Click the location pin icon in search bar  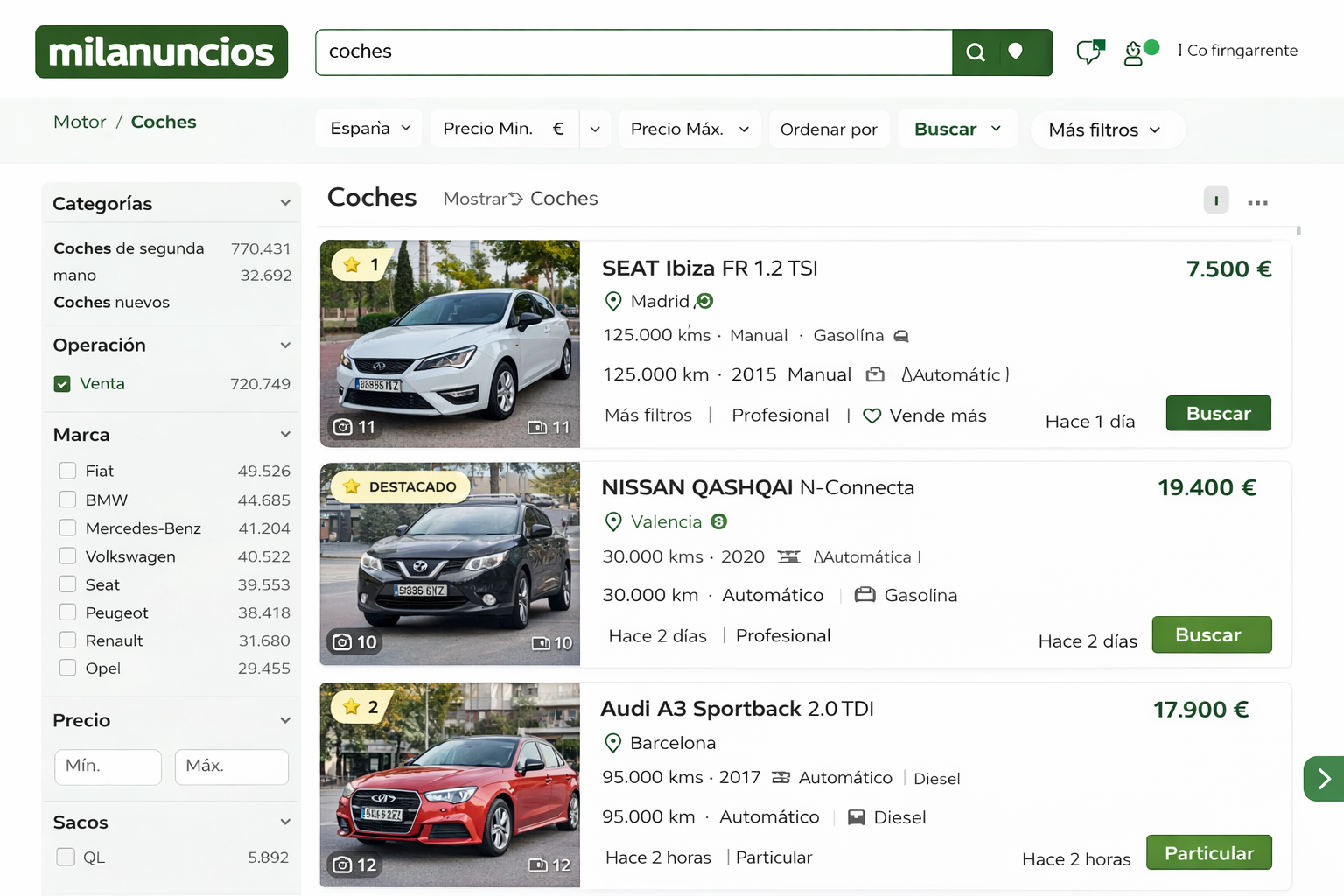point(1016,52)
